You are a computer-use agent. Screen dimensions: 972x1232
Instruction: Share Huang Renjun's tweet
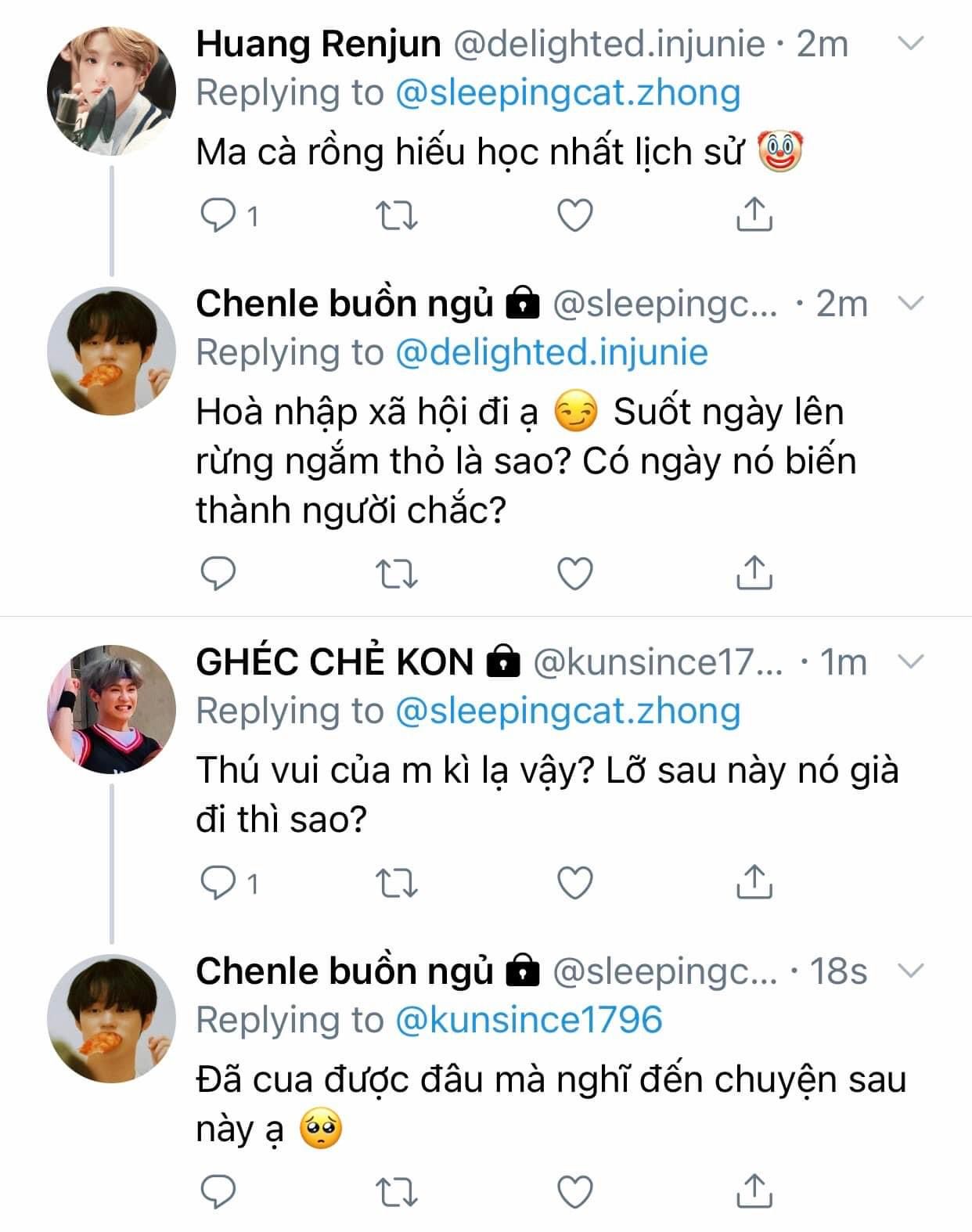754,214
